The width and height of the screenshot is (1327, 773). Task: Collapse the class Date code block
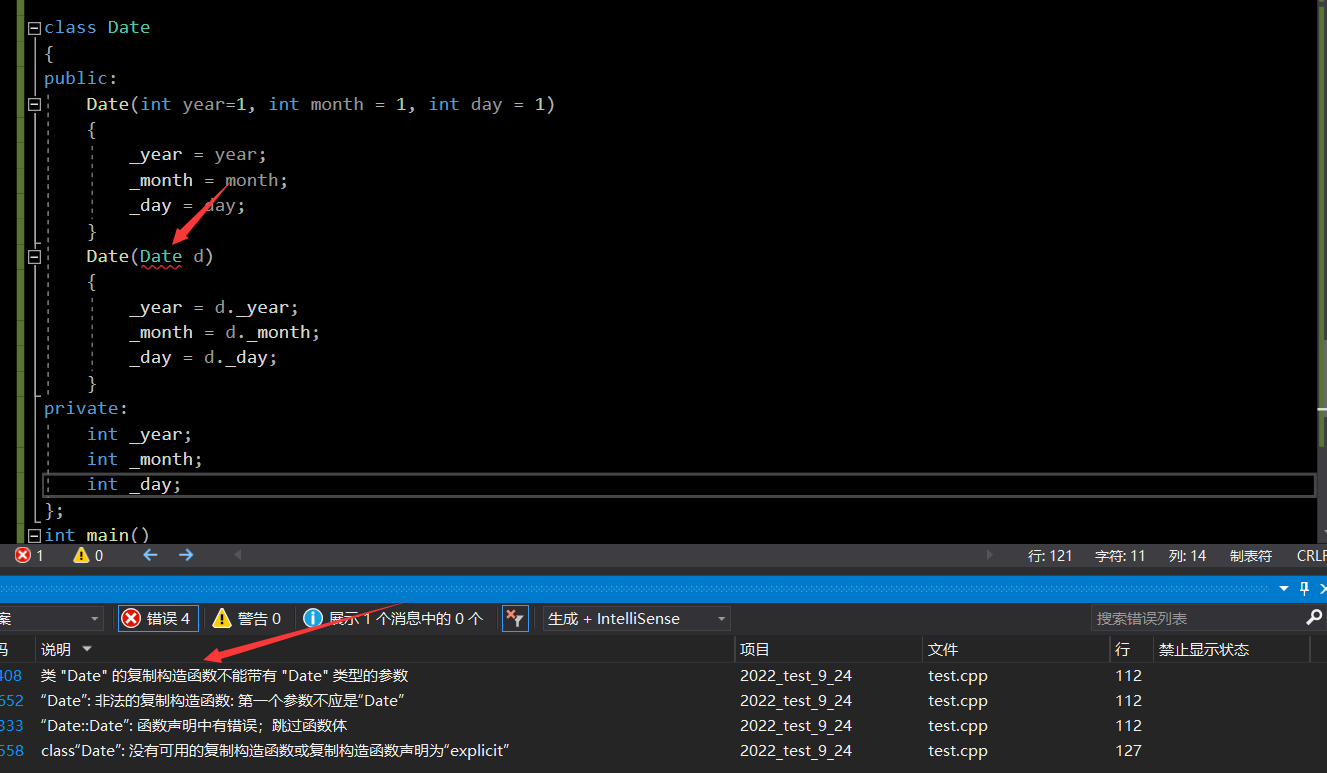(34, 29)
